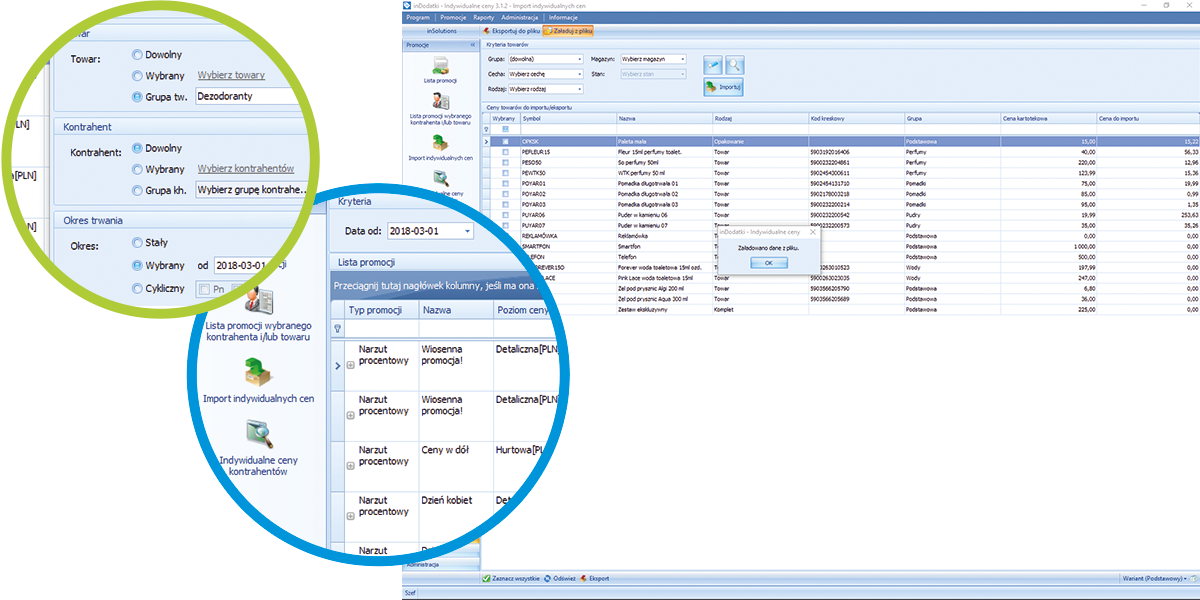Click the Paleta mała name cell
The height and width of the screenshot is (600, 1200).
[x=664, y=141]
